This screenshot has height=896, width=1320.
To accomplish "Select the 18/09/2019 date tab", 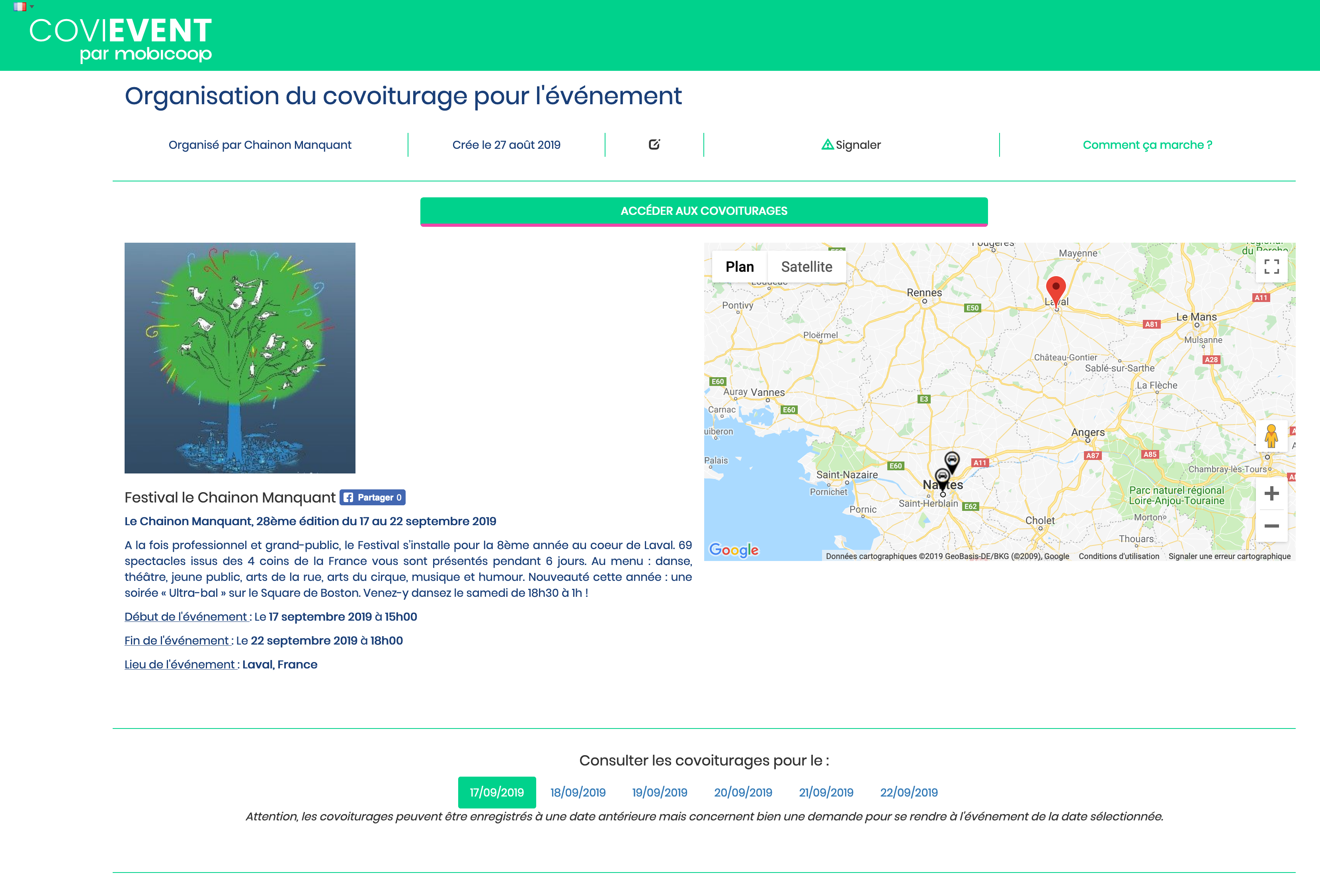I will 578,793.
